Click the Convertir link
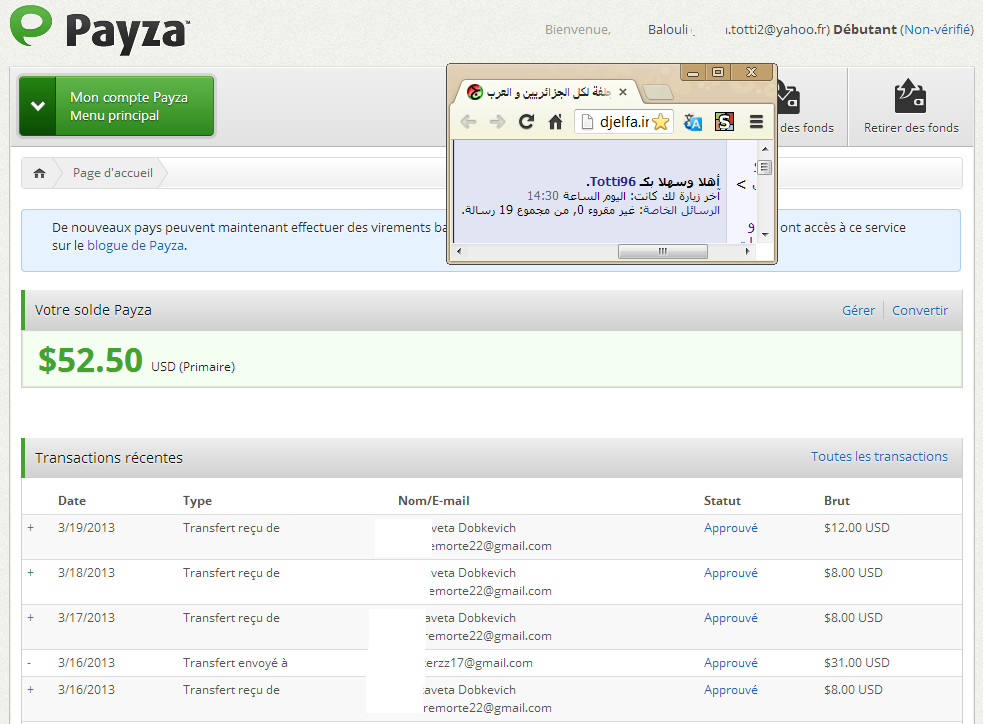This screenshot has width=983, height=724. (x=920, y=310)
